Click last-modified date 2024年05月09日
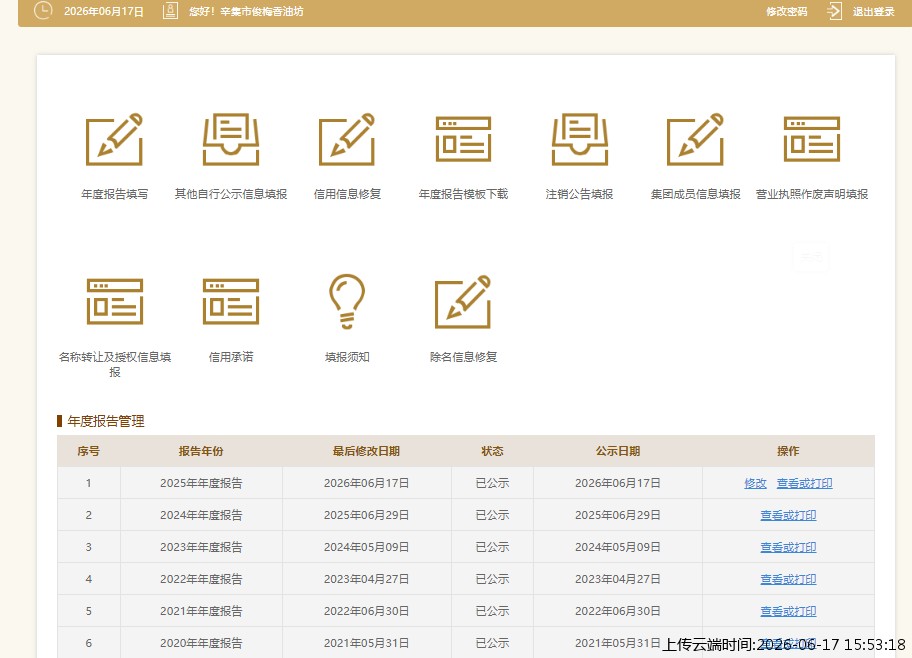The image size is (912, 658). pyautogui.click(x=366, y=547)
